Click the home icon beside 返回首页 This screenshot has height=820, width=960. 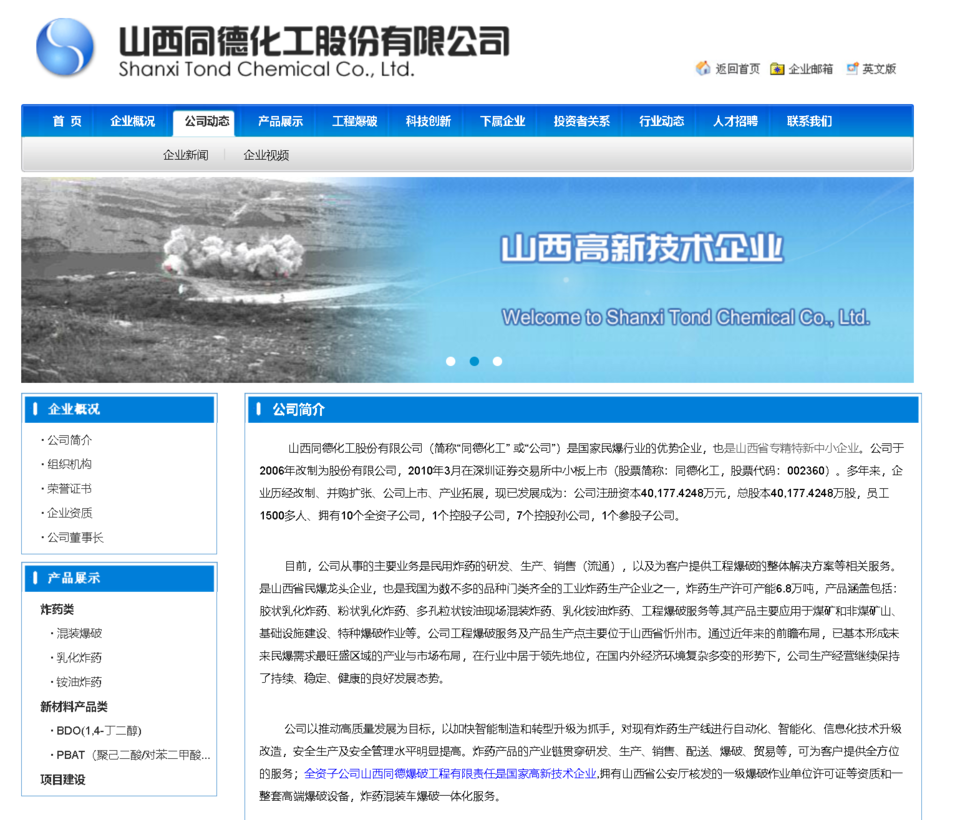(x=703, y=68)
